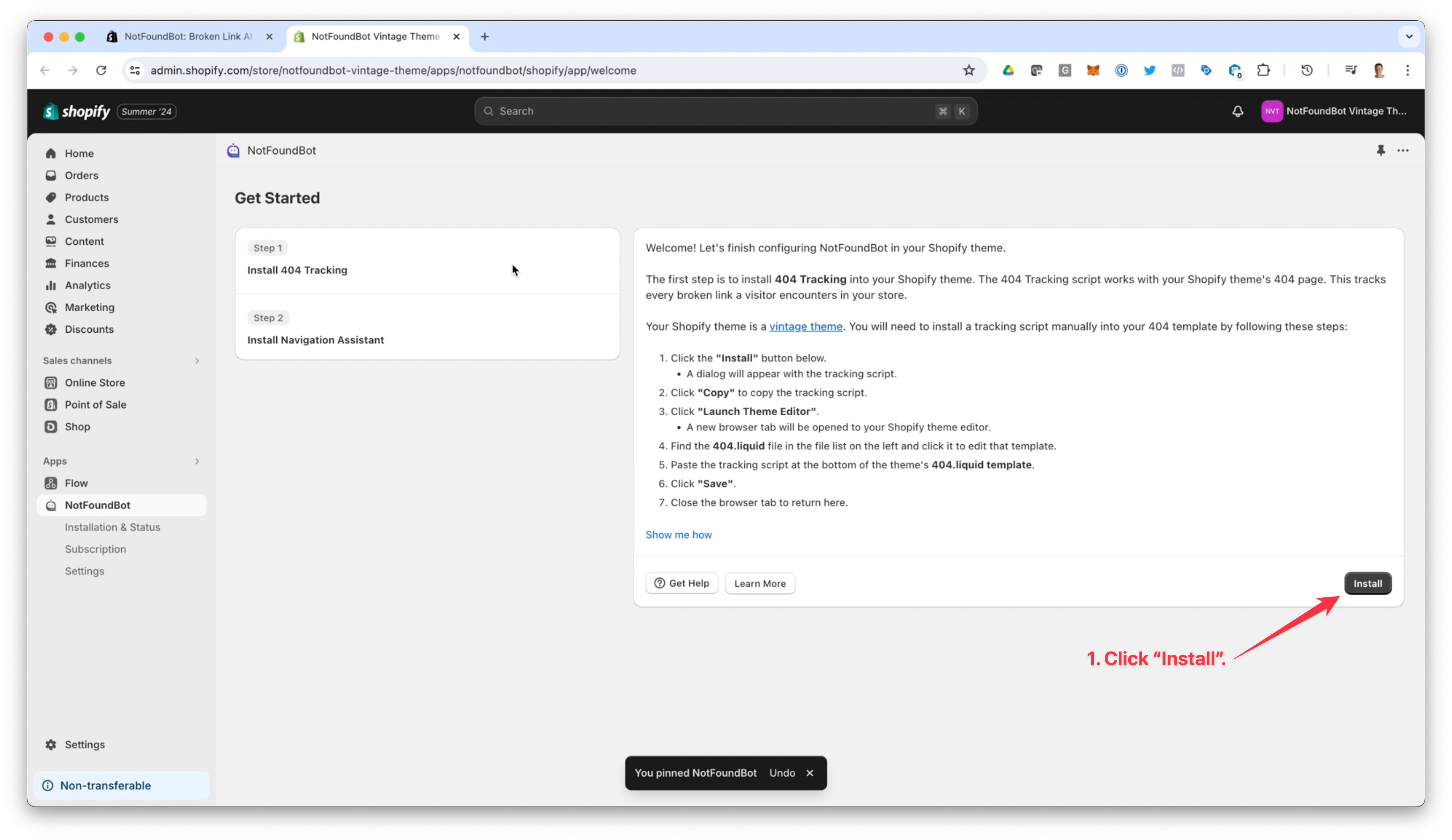This screenshot has width=1452, height=840.
Task: Open the vintage theme link
Action: tap(805, 326)
